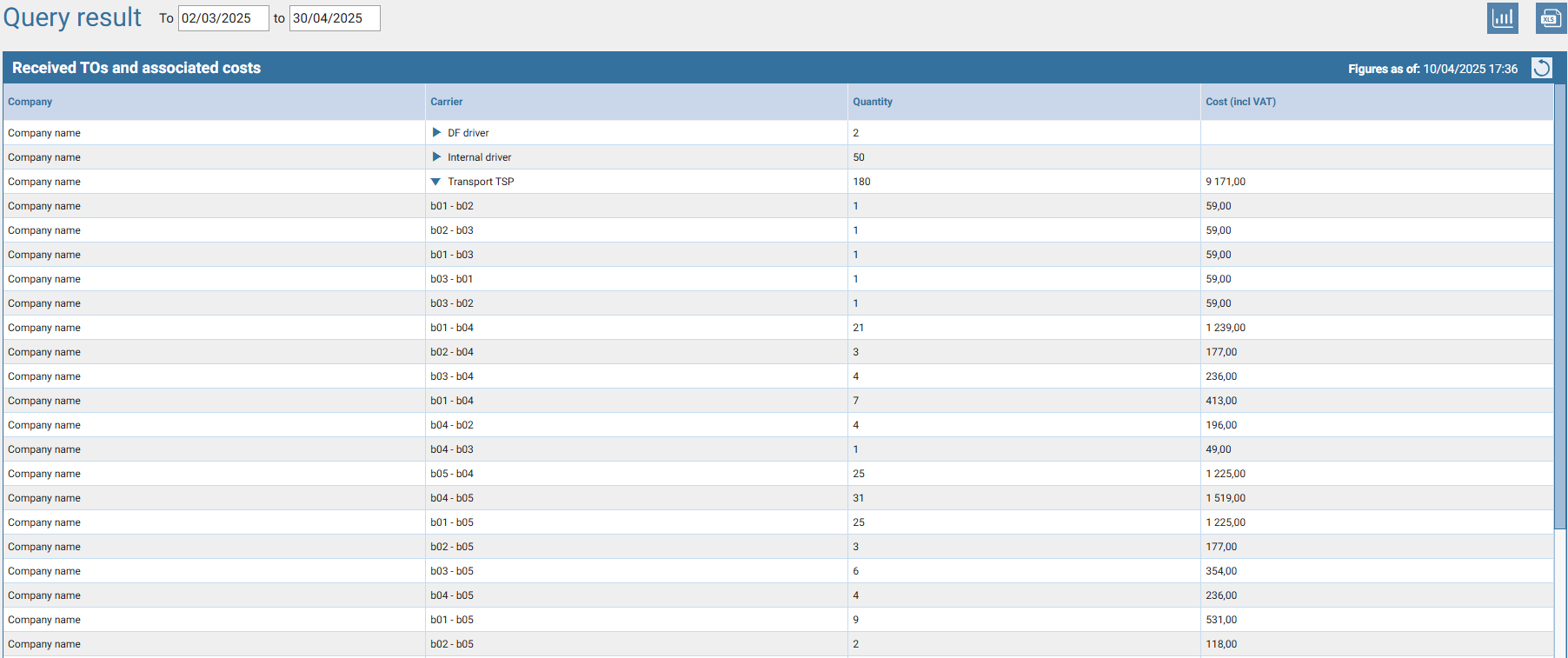Viewport: 1568px width, 658px height.
Task: Select the b03 - b02 carrier cell
Action: tap(636, 303)
